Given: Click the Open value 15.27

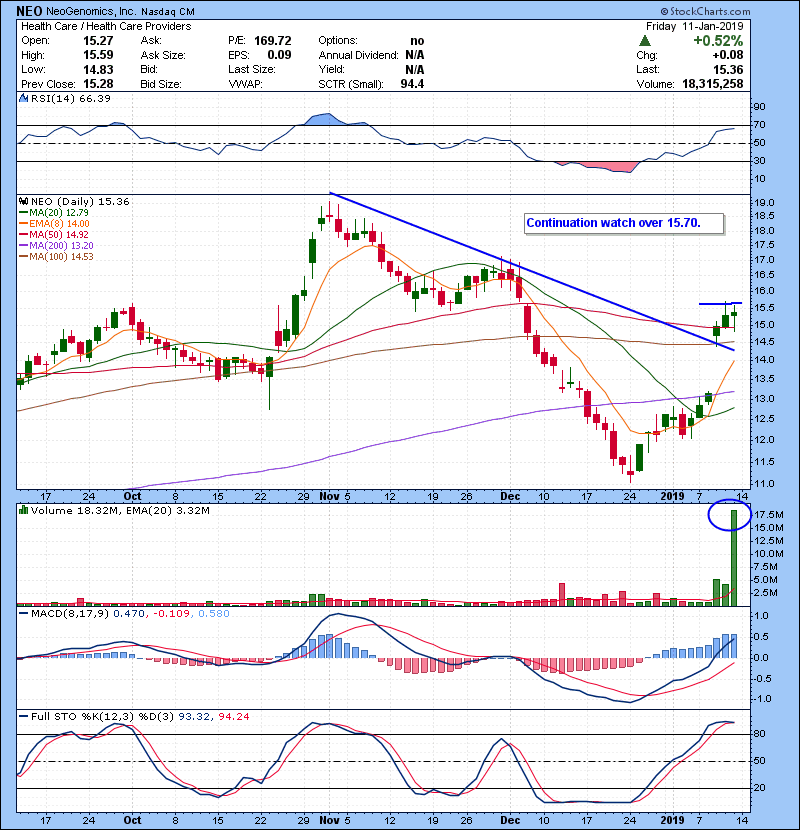Looking at the screenshot, I should pyautogui.click(x=98, y=41).
